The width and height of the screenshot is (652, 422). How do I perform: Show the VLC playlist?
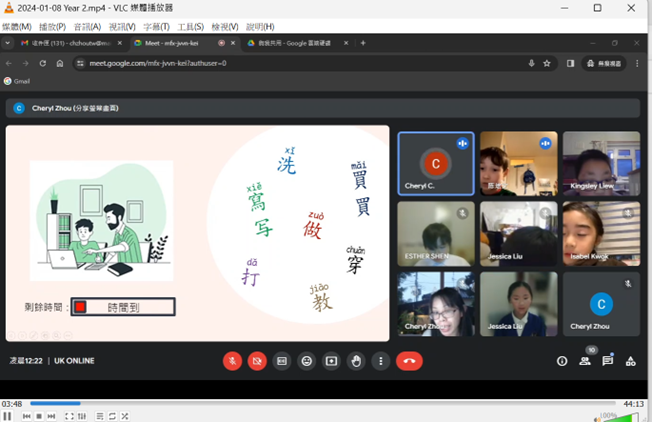pos(100,416)
